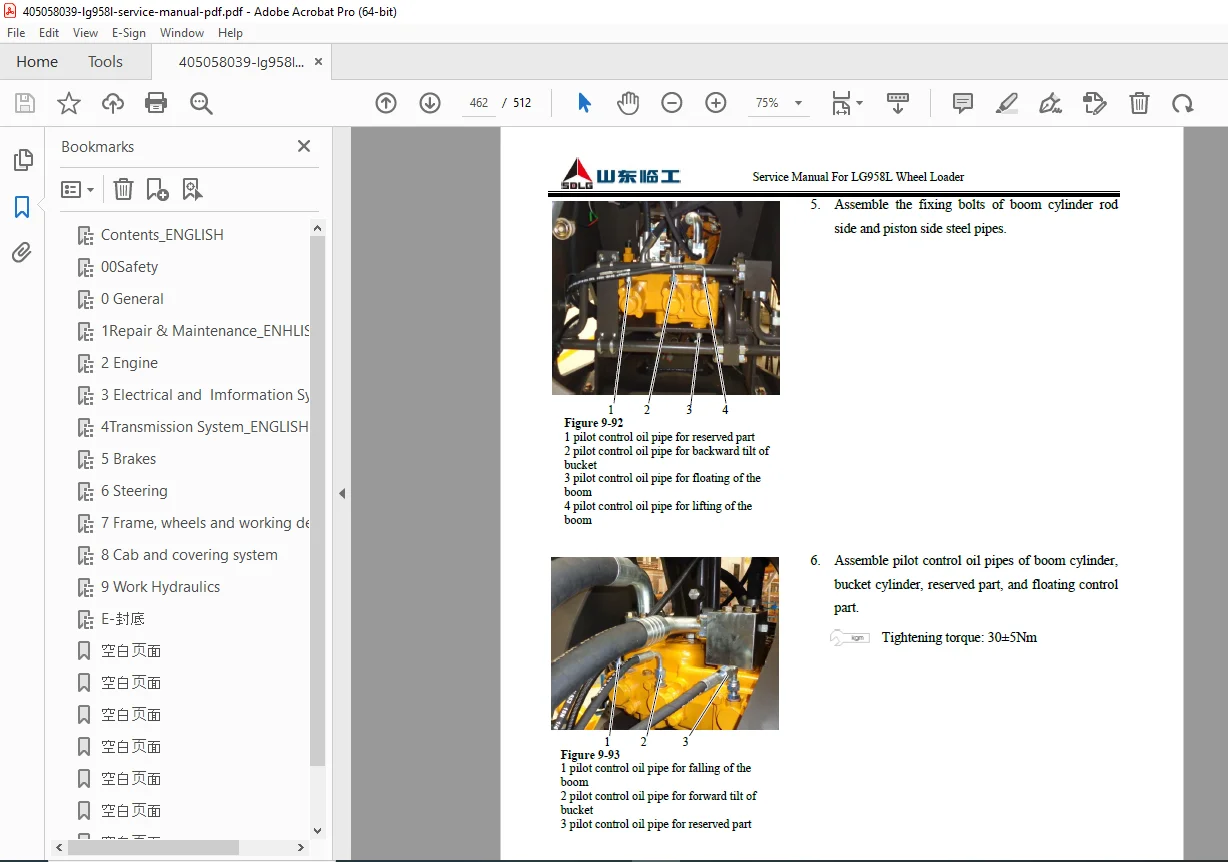Click the Save file icon

click(x=25, y=103)
